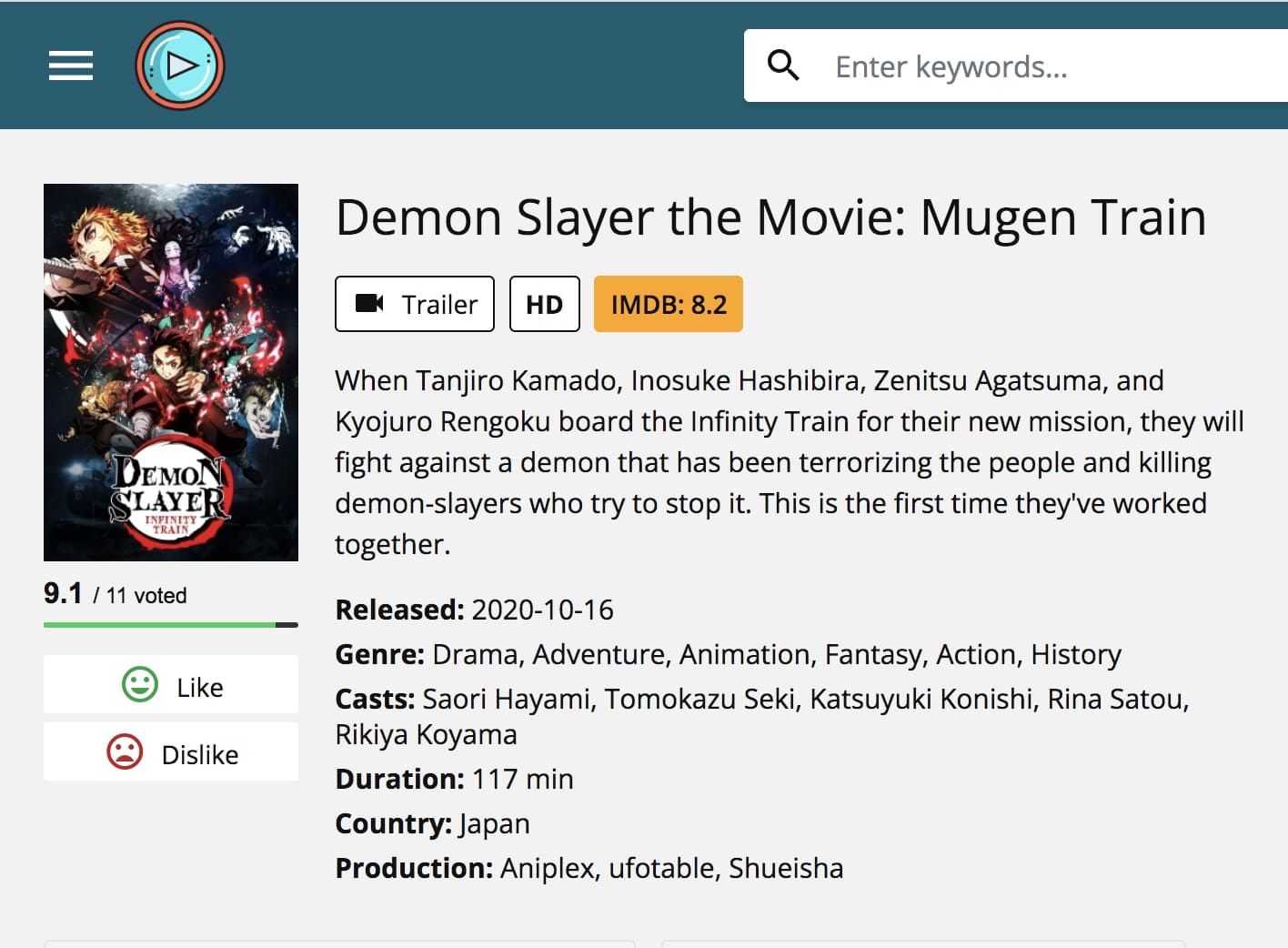
Task: Click the green rating progress bar
Action: coord(159,624)
